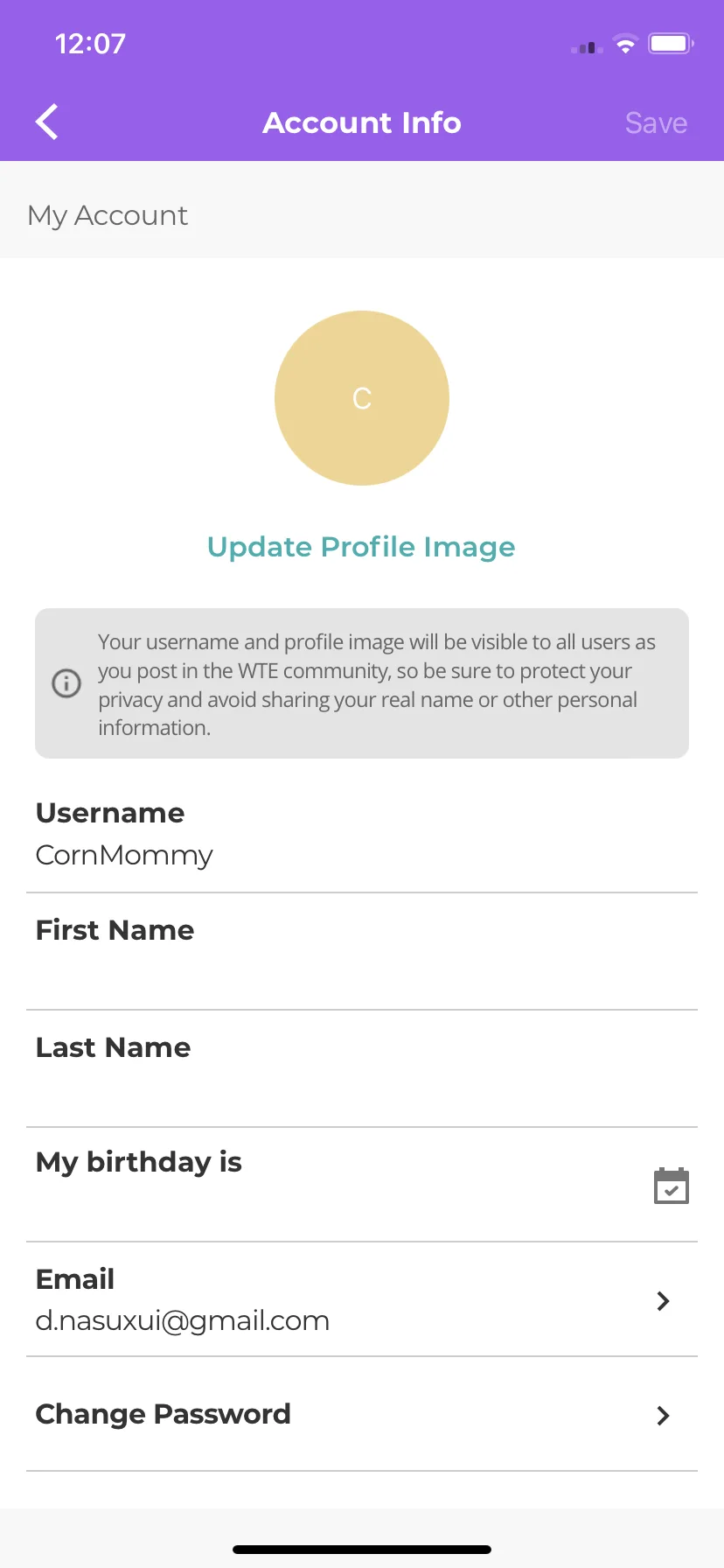Tap the Wi-Fi status icon
Image resolution: width=724 pixels, height=1568 pixels.
625,44
